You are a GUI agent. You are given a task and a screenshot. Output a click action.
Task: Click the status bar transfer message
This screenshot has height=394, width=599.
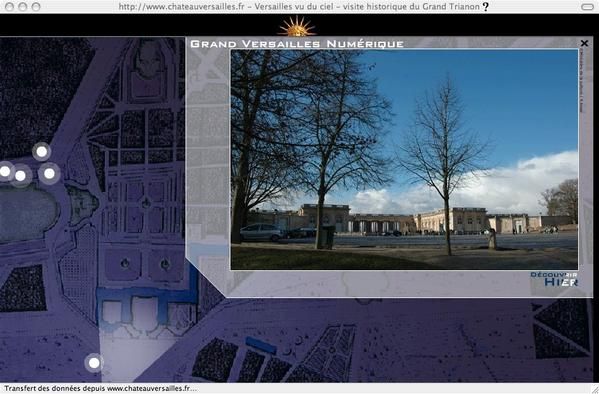[x=101, y=389]
